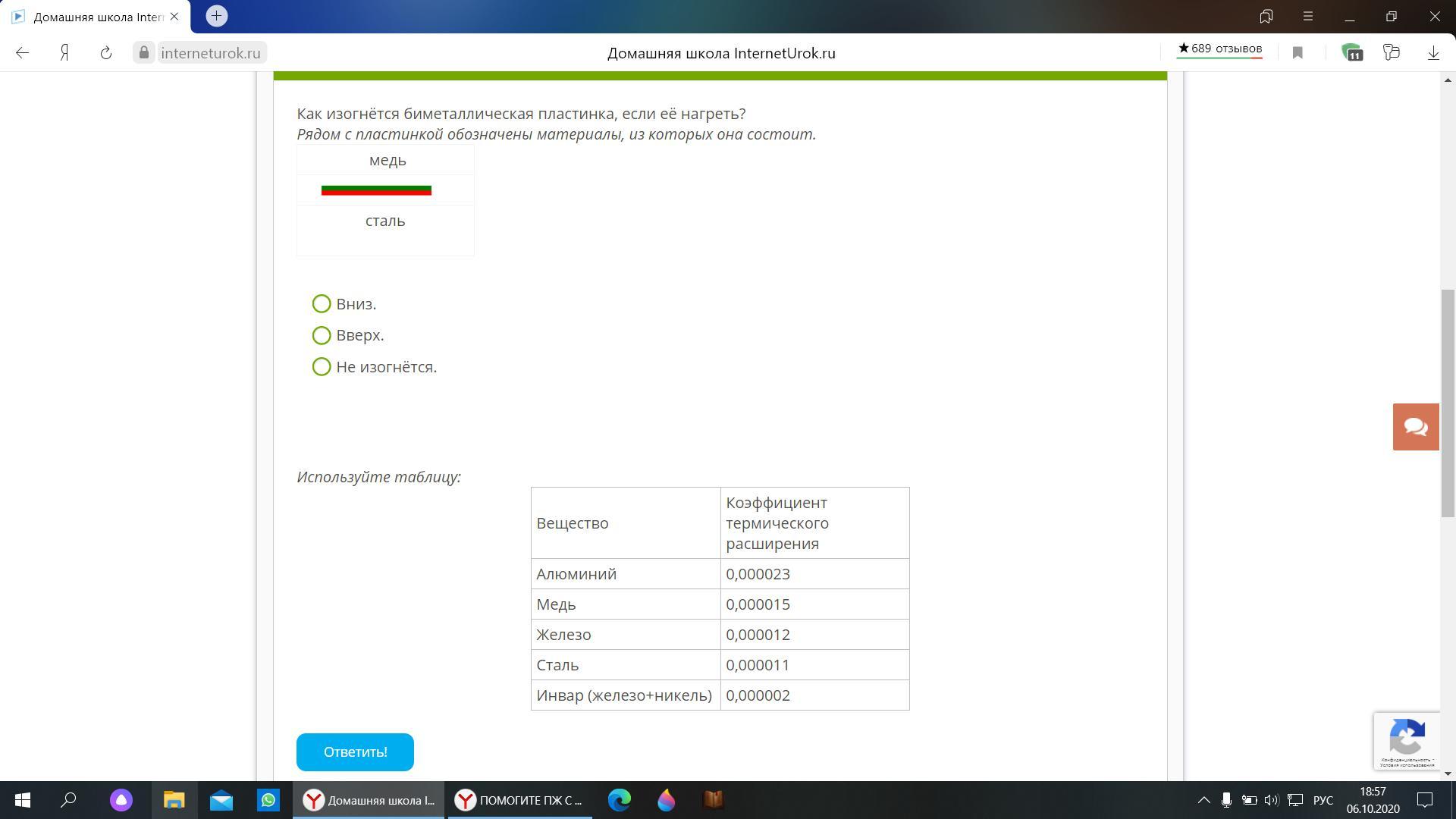Open the 689 отзывов reviews panel
1456x819 pixels.
[x=1219, y=49]
